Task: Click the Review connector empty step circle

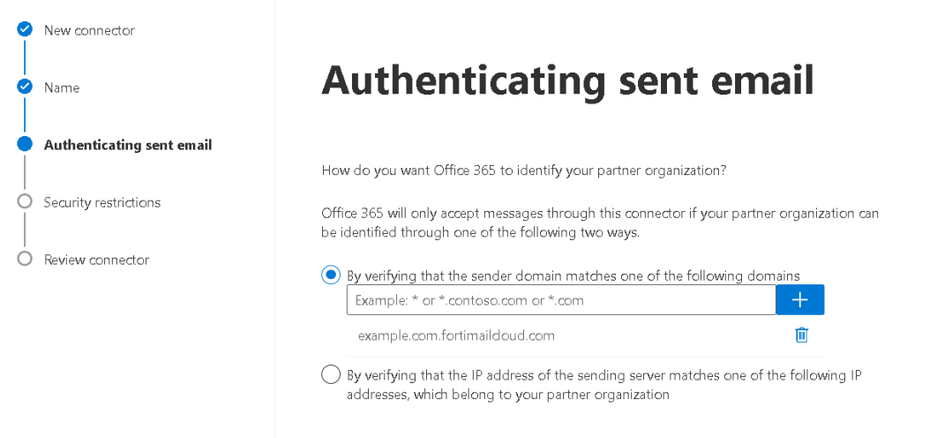Action: tap(25, 259)
